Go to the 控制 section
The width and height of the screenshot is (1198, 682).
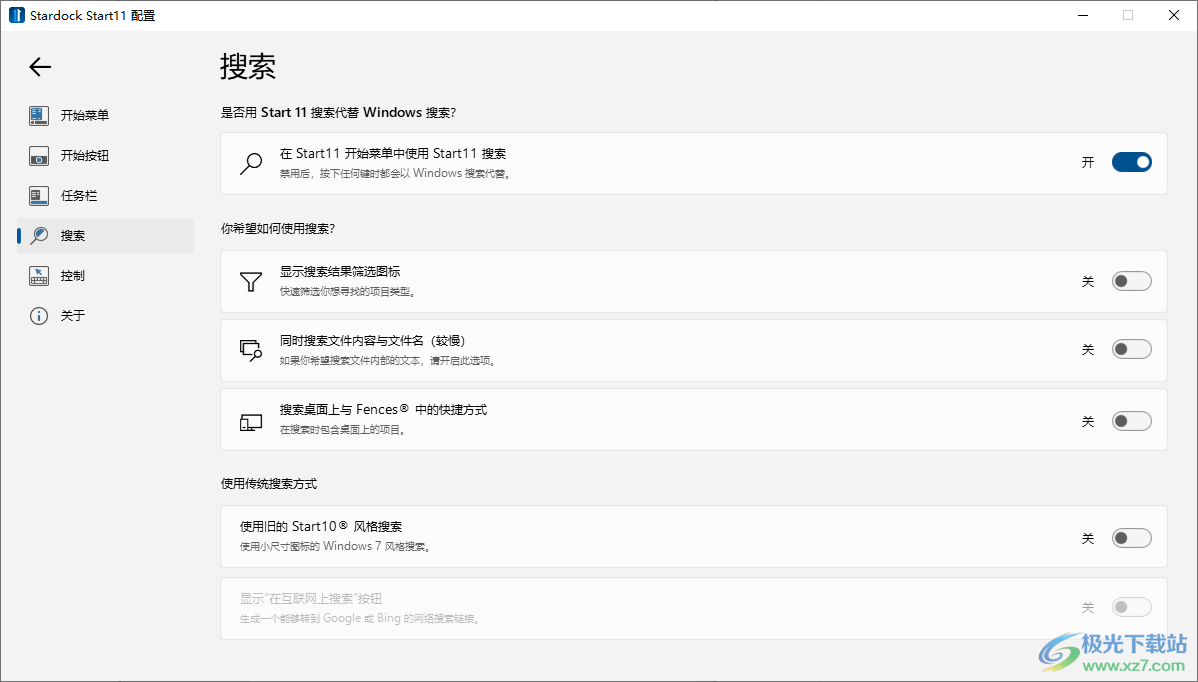(105, 276)
